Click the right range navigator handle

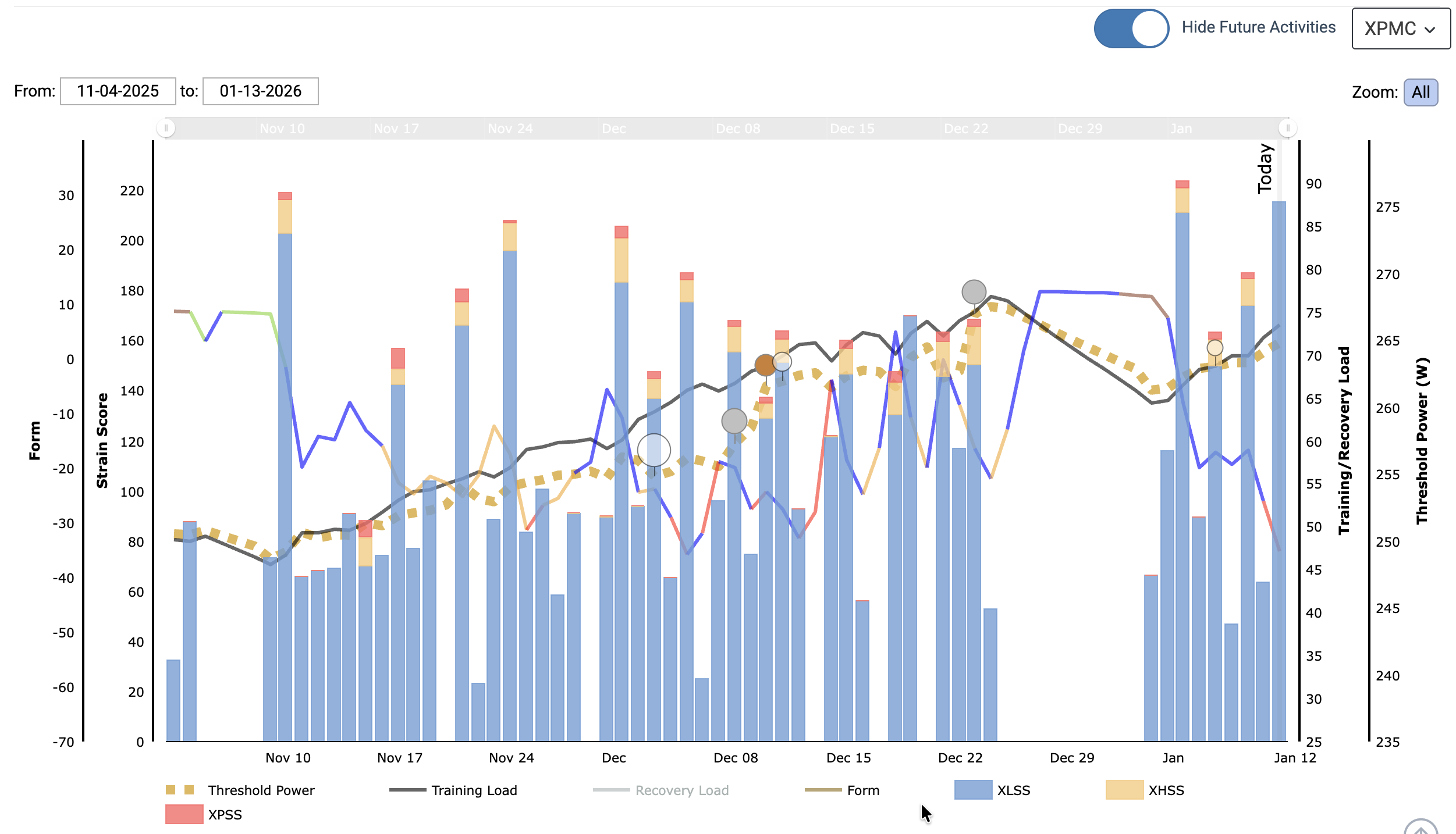[1287, 128]
